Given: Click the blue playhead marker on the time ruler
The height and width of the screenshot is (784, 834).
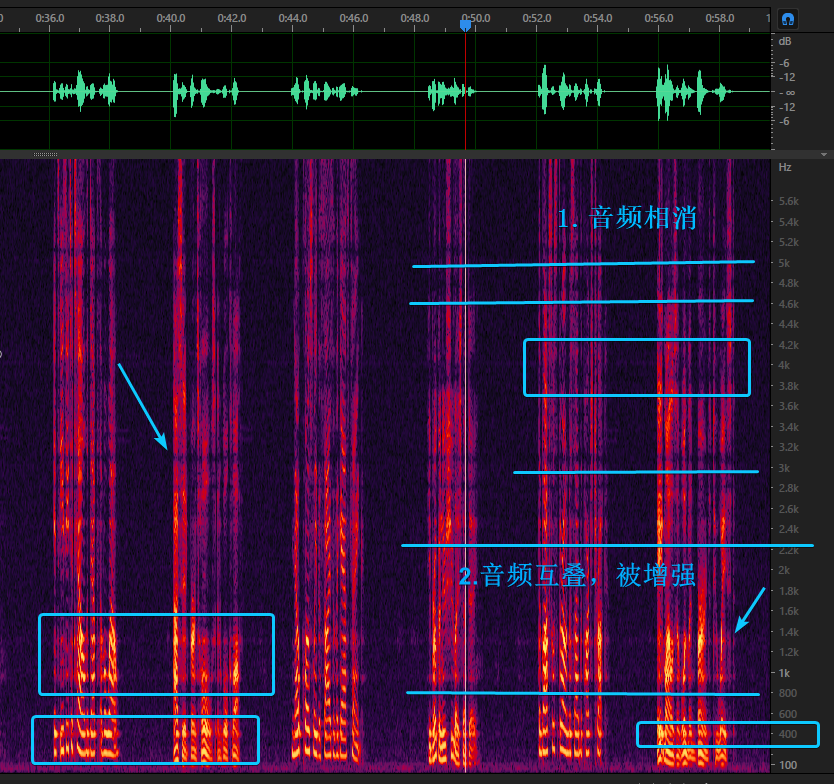Looking at the screenshot, I should [465, 25].
